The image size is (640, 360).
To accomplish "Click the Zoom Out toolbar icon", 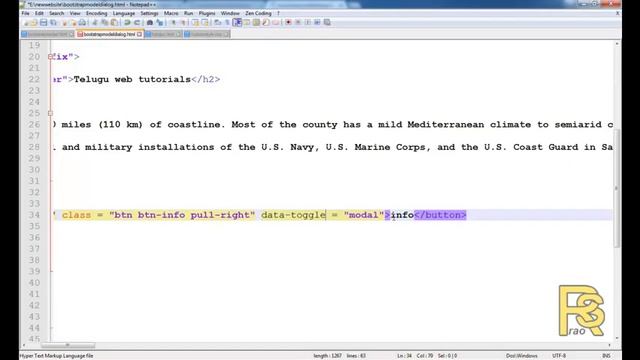I will pyautogui.click(x=183, y=22).
